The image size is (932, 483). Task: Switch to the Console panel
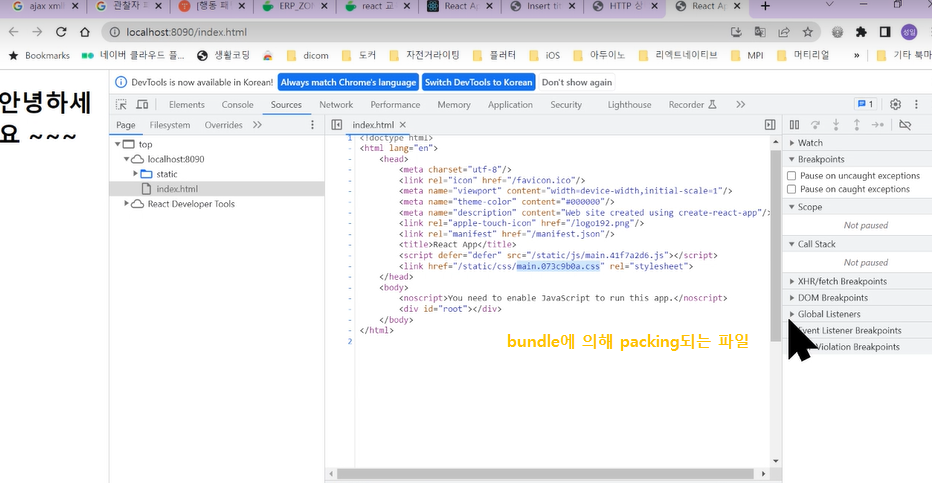coord(237,105)
